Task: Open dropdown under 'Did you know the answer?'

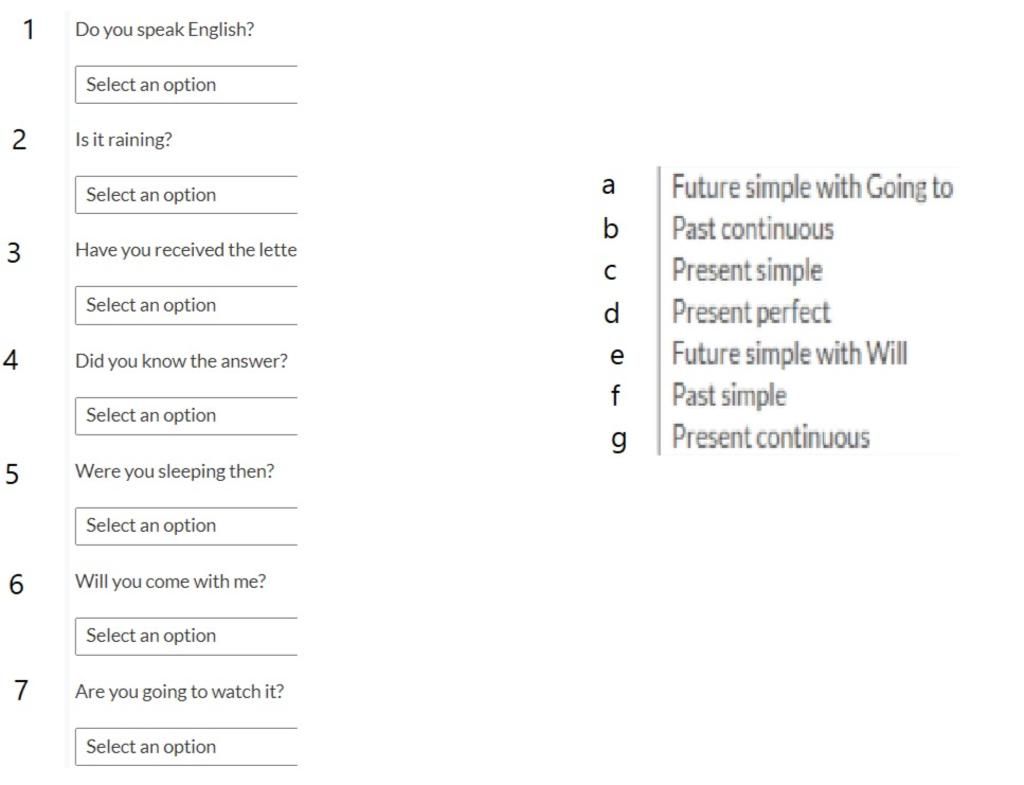Action: [x=186, y=416]
